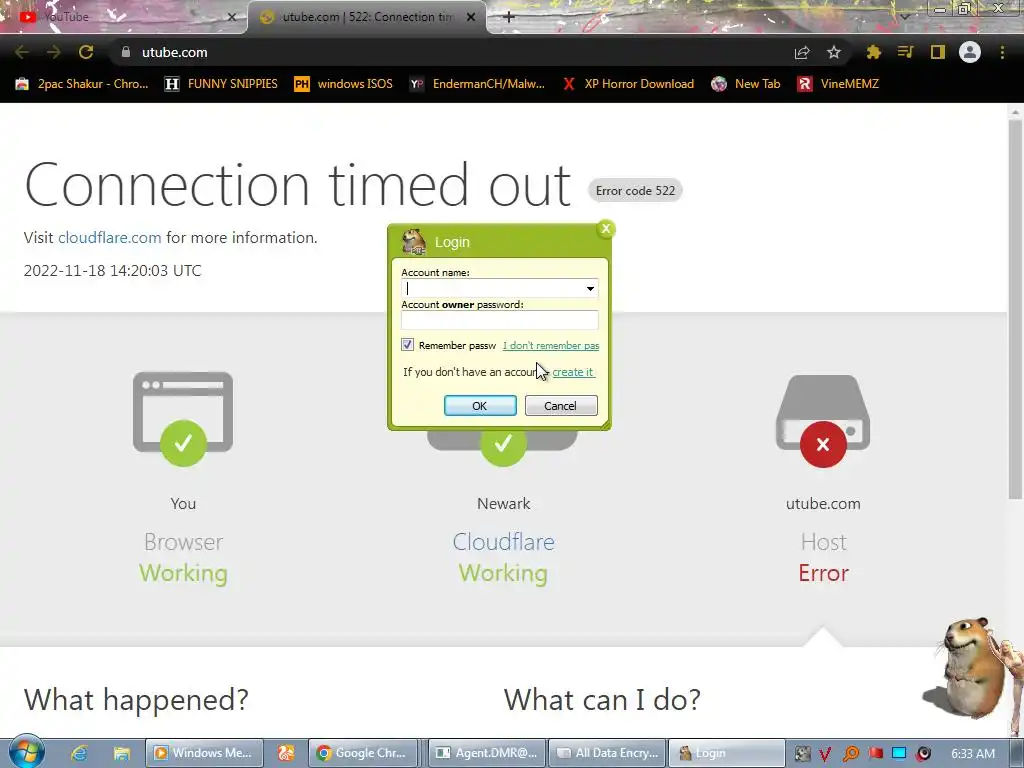Click the page vertical scrollbar thumb
This screenshot has height=768, width=1024.
[1015, 308]
